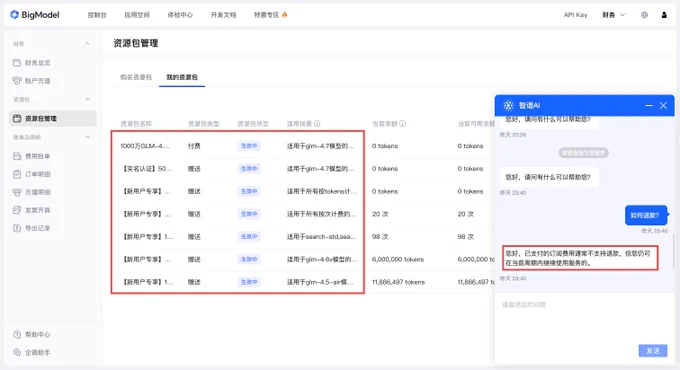Click the 帮助中心 question mark icon
The image size is (680, 370).
[x=17, y=334]
